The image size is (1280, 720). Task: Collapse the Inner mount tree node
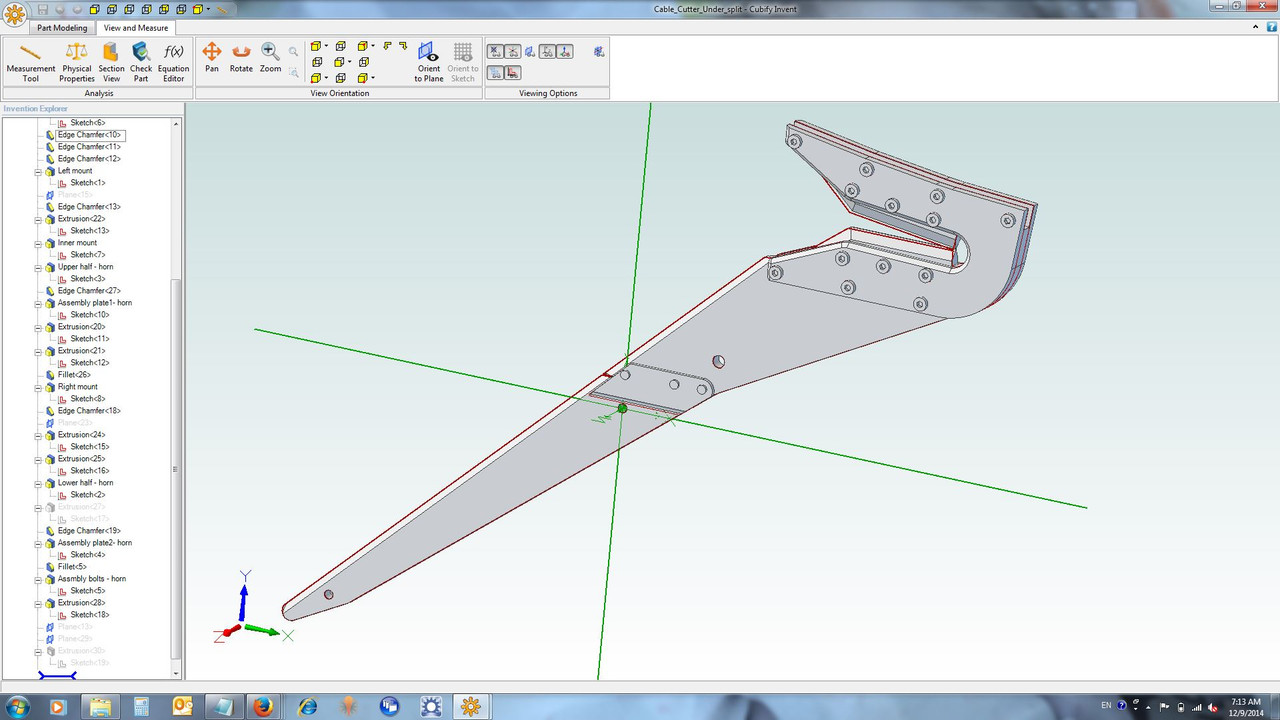pos(38,243)
